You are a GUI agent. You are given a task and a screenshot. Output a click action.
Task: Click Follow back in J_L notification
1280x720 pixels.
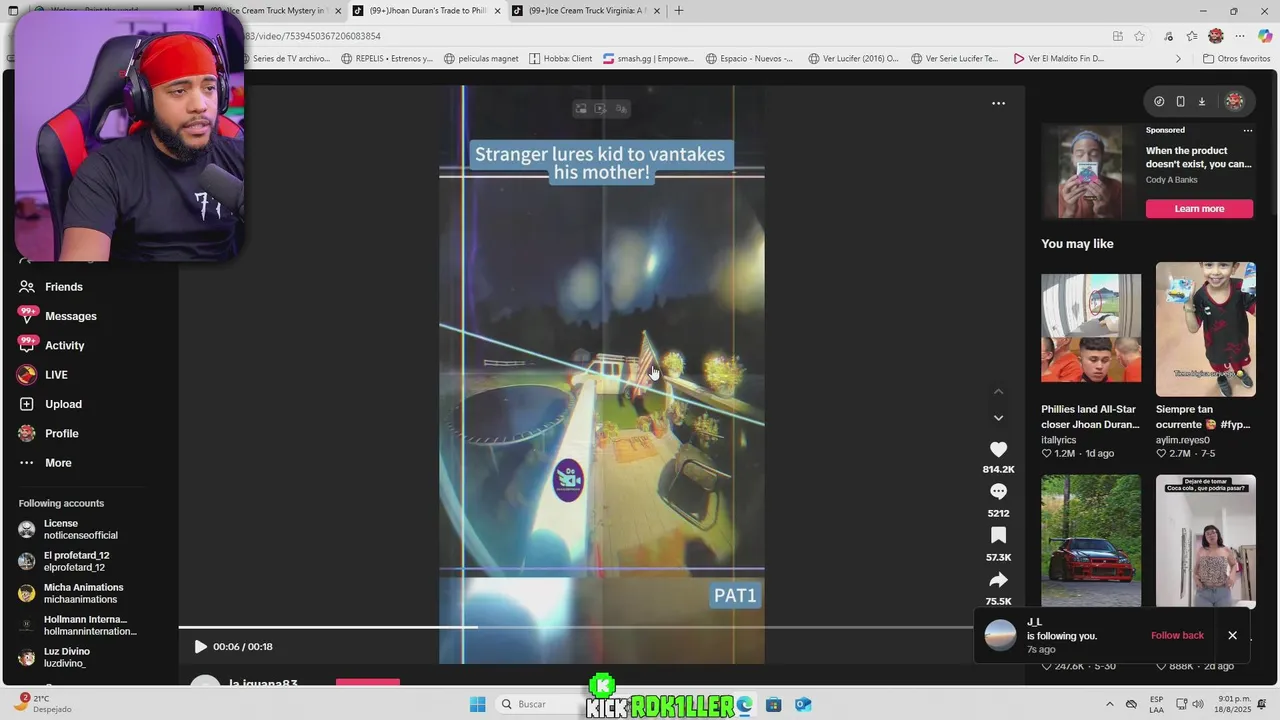tap(1177, 636)
